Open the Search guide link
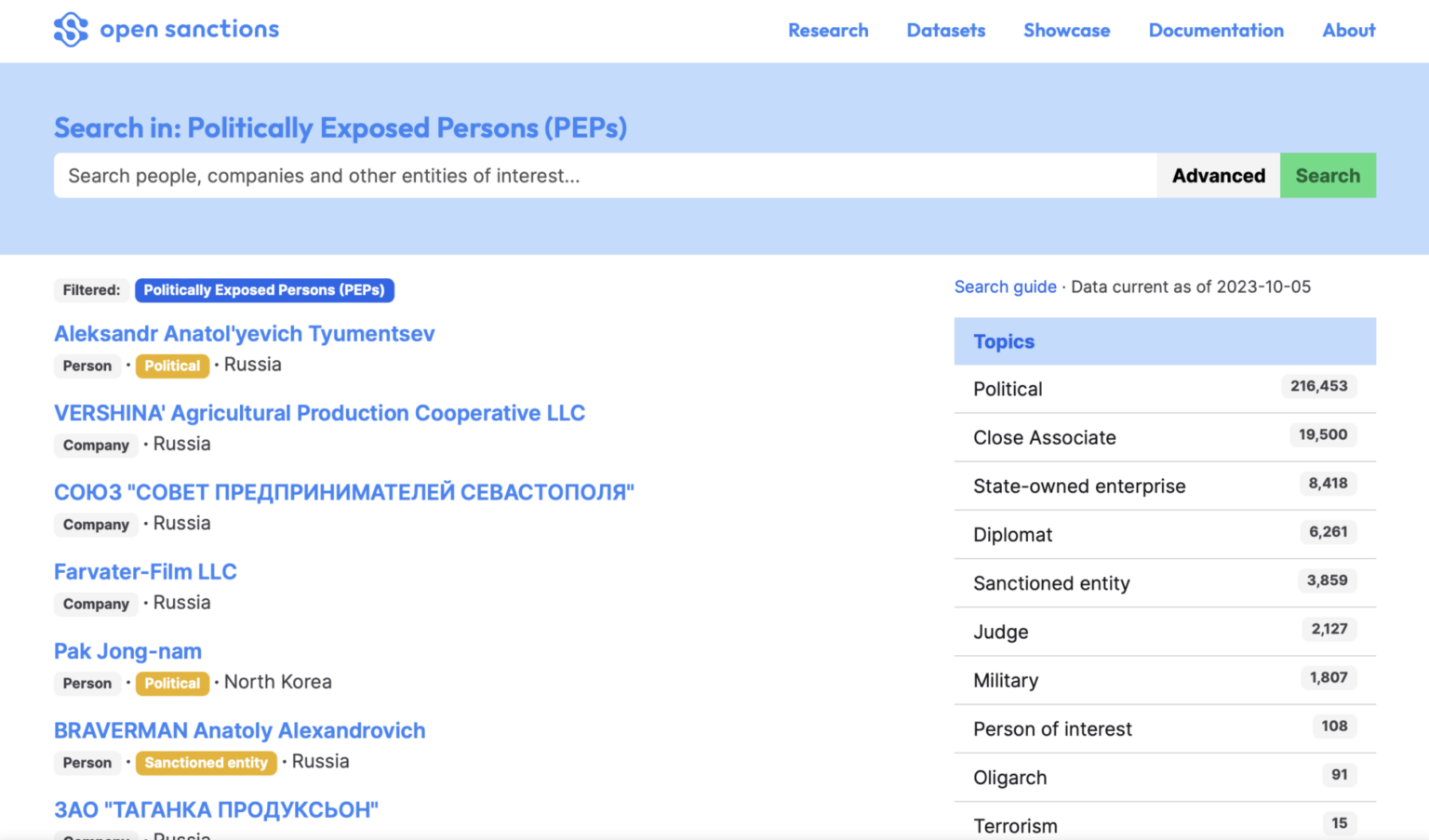This screenshot has height=840, width=1429. (x=1005, y=287)
